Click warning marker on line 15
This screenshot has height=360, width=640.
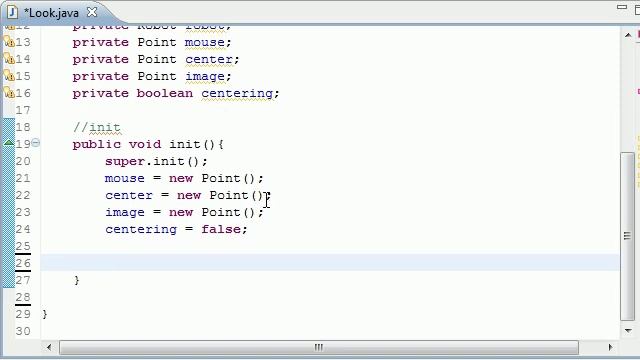[9, 76]
